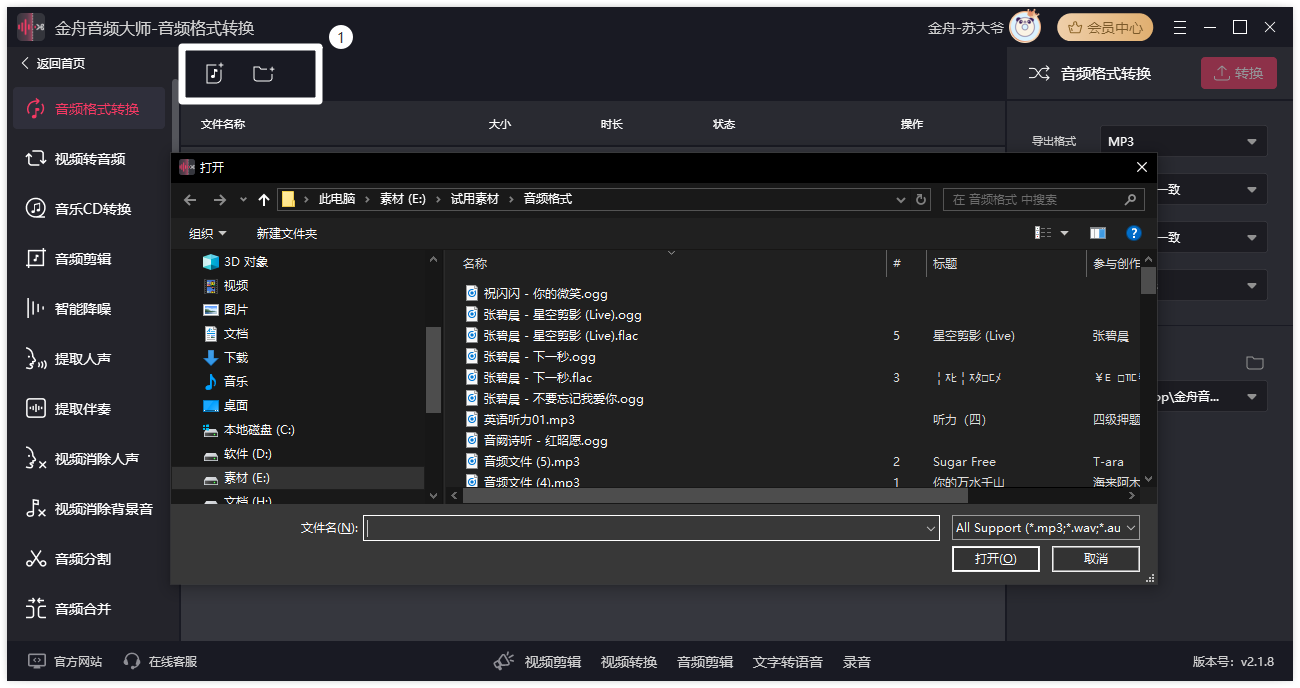
Task: Select 智能降噪 in the sidebar
Action: (82, 309)
